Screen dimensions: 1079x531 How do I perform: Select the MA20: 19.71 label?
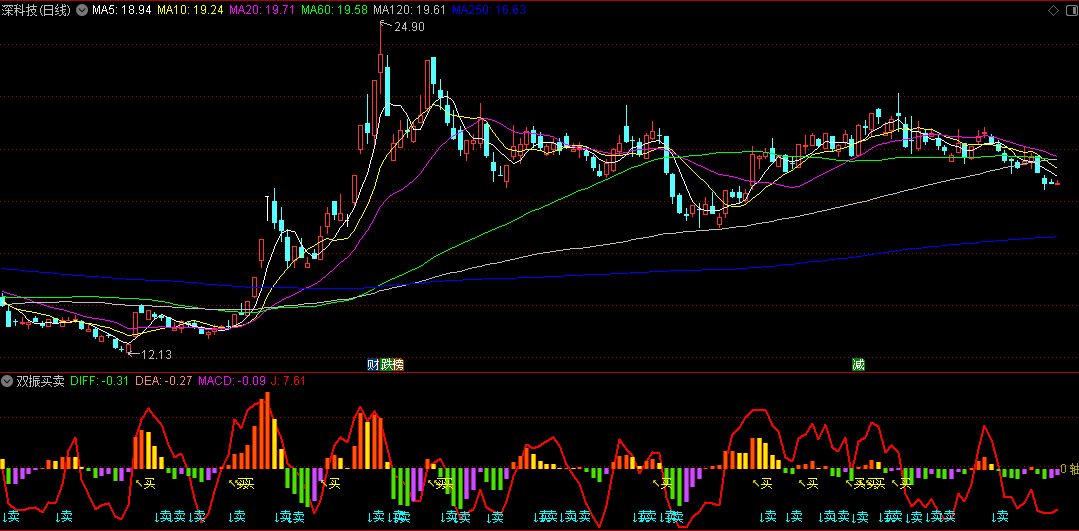[x=262, y=10]
